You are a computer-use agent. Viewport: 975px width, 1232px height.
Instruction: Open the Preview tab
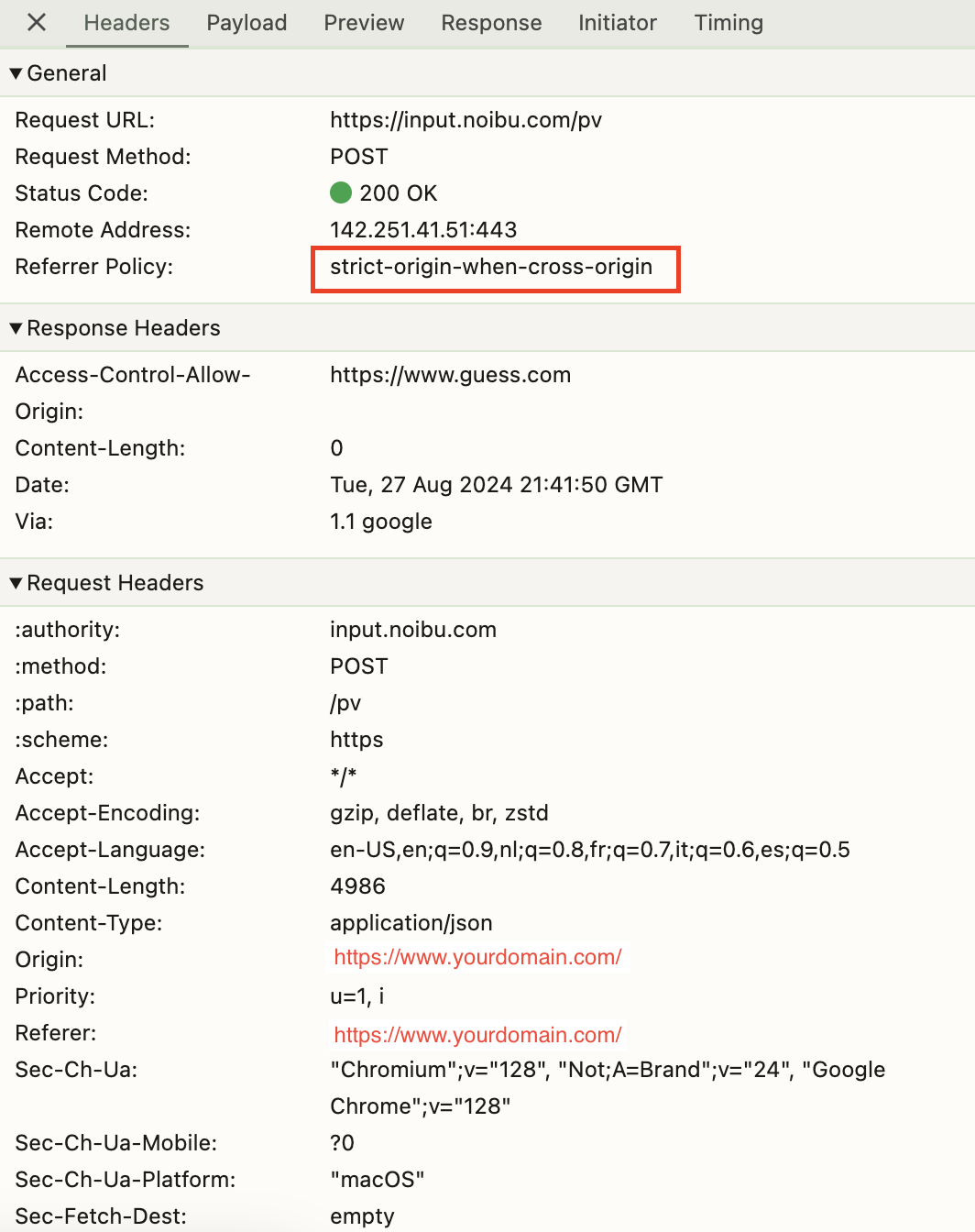click(364, 23)
